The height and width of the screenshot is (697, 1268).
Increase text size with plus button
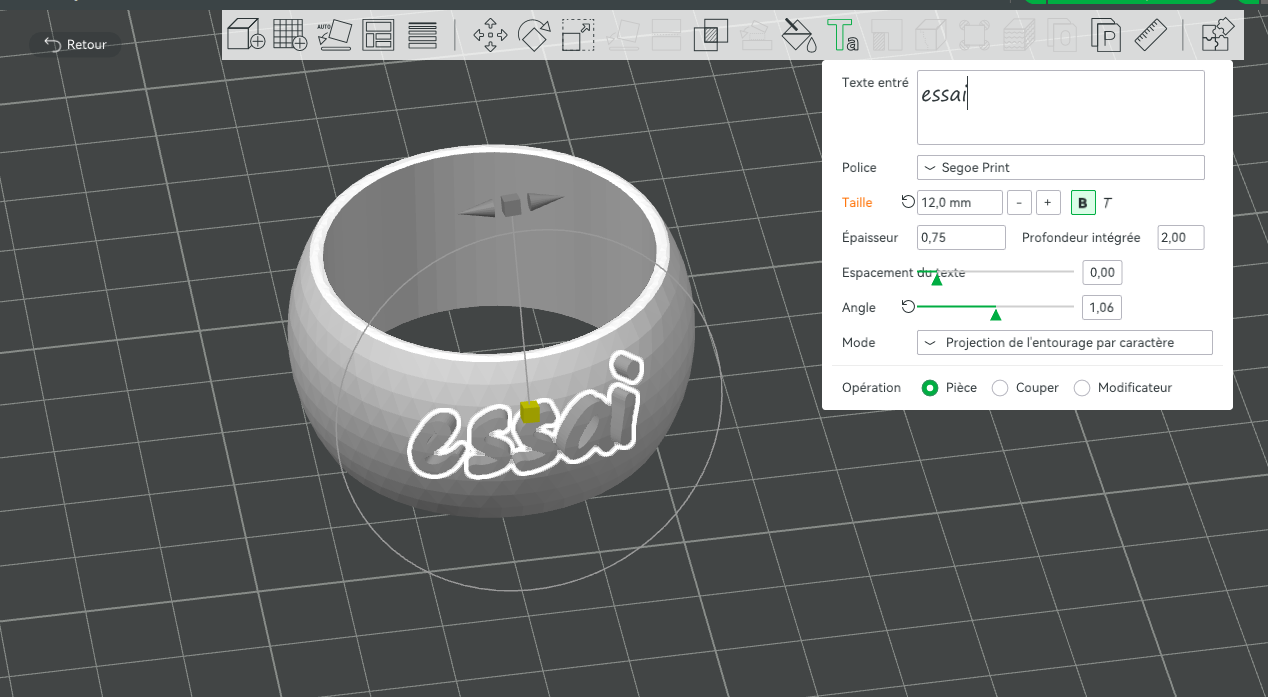click(x=1047, y=203)
